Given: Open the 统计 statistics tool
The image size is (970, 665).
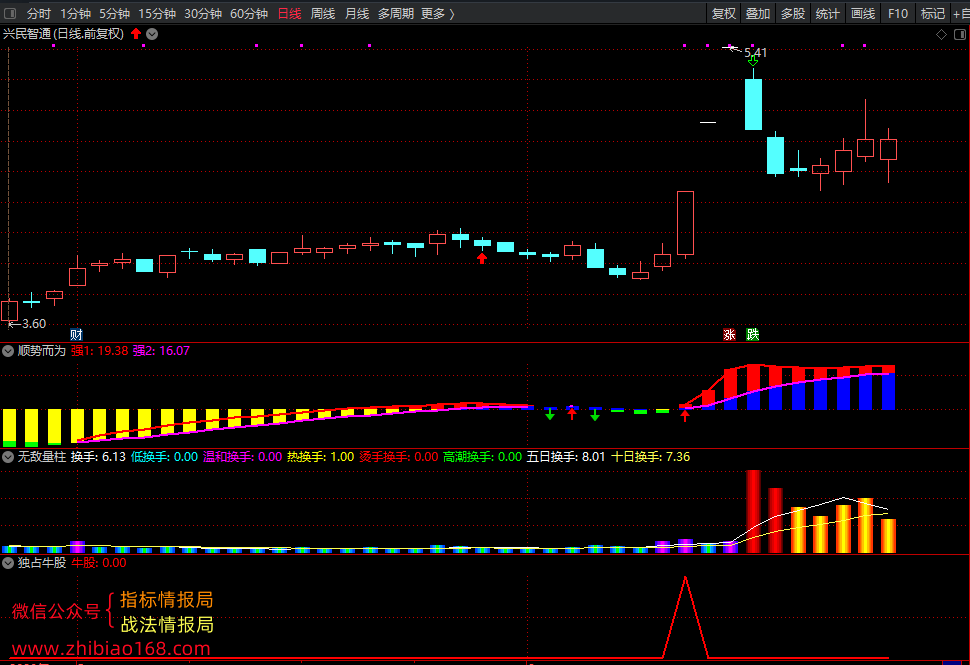Looking at the screenshot, I should pyautogui.click(x=827, y=14).
